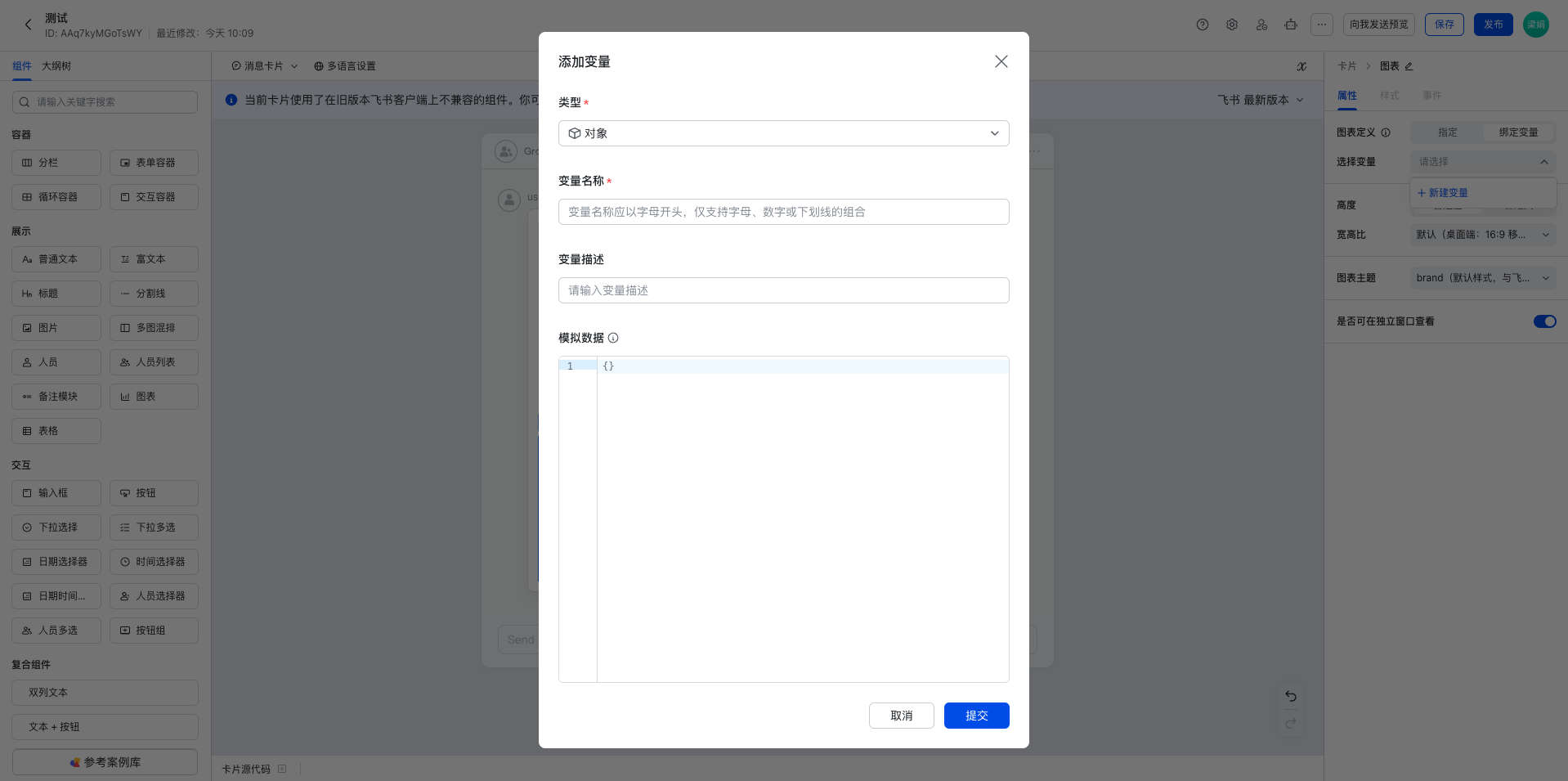Open the 类型 dropdown showing 对象
1568x781 pixels.
click(x=783, y=133)
